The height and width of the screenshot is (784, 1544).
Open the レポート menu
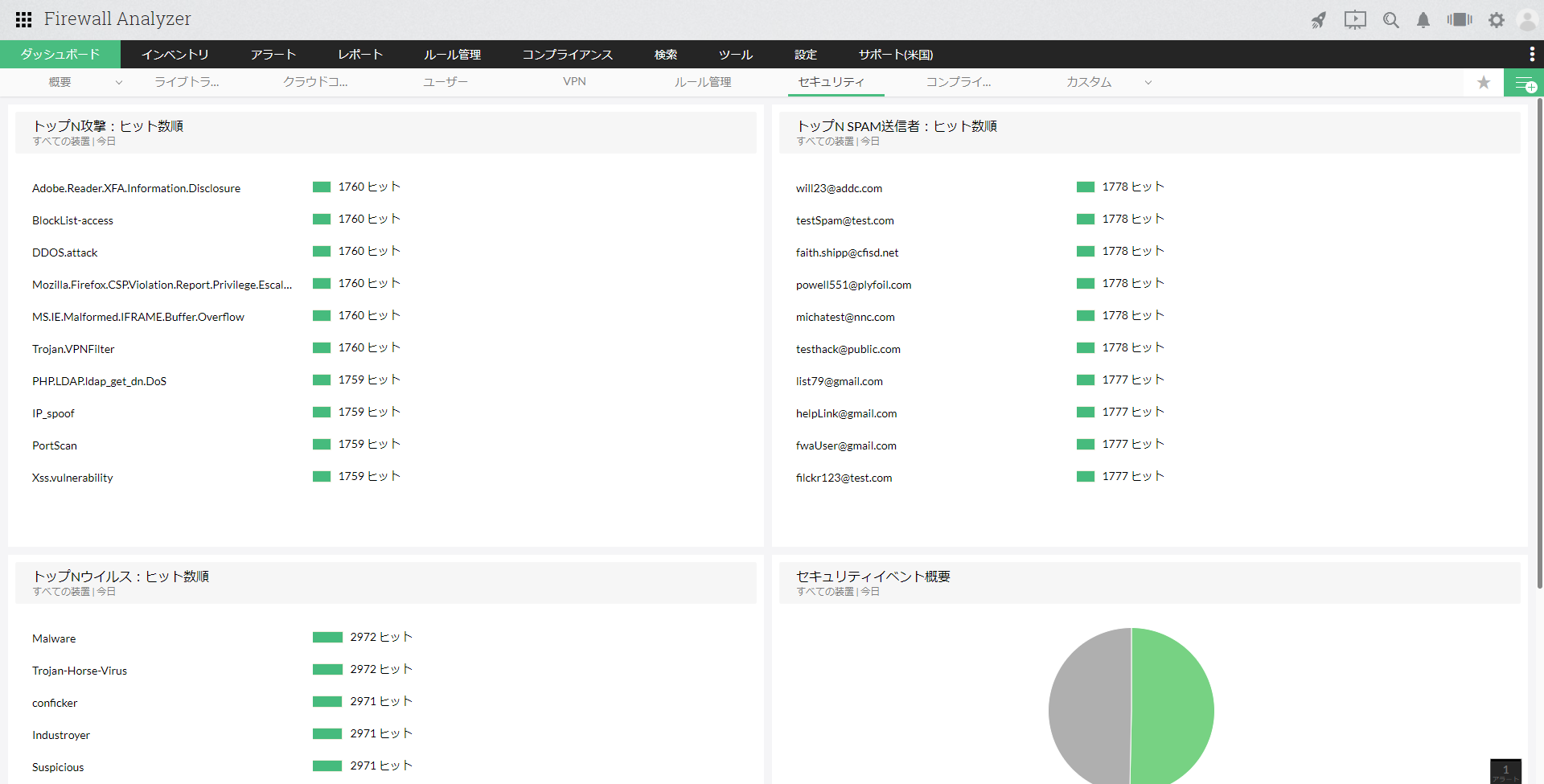360,54
